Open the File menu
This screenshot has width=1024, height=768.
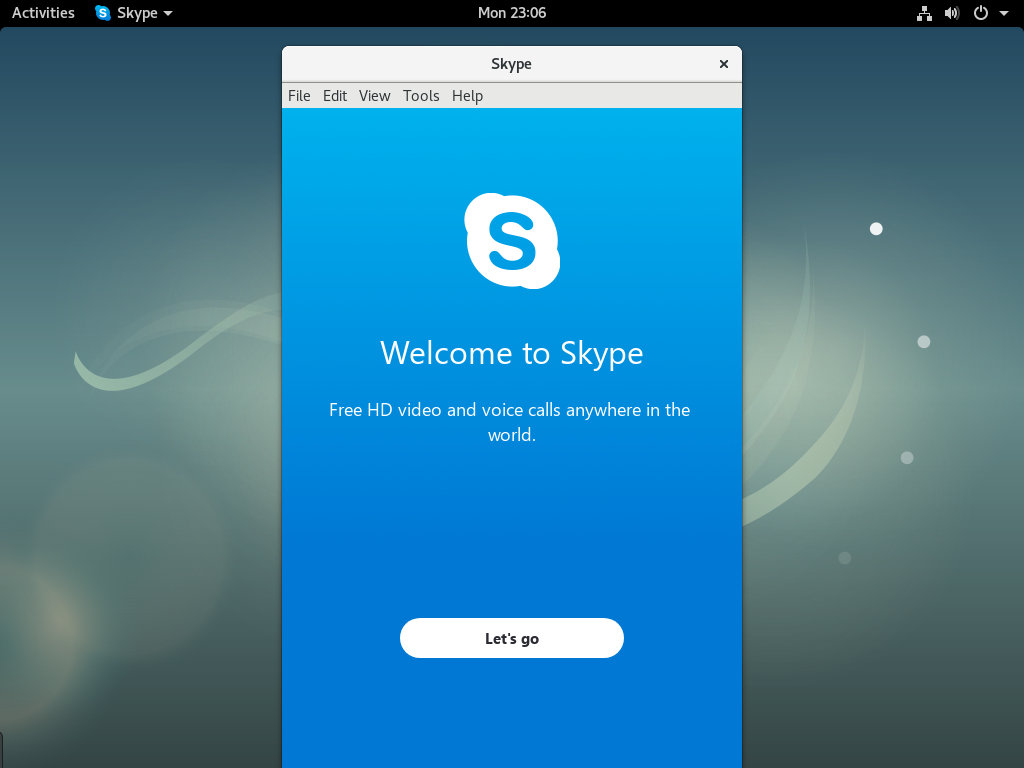(x=299, y=96)
